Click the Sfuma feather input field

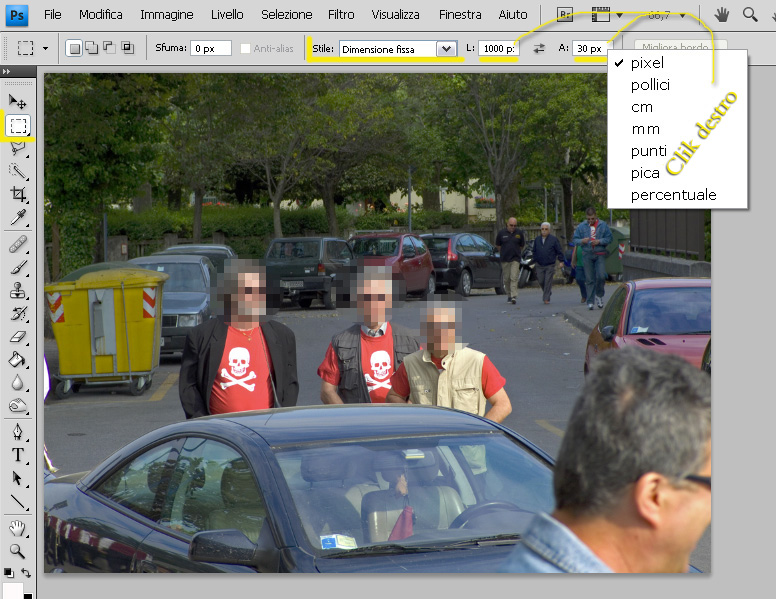210,48
